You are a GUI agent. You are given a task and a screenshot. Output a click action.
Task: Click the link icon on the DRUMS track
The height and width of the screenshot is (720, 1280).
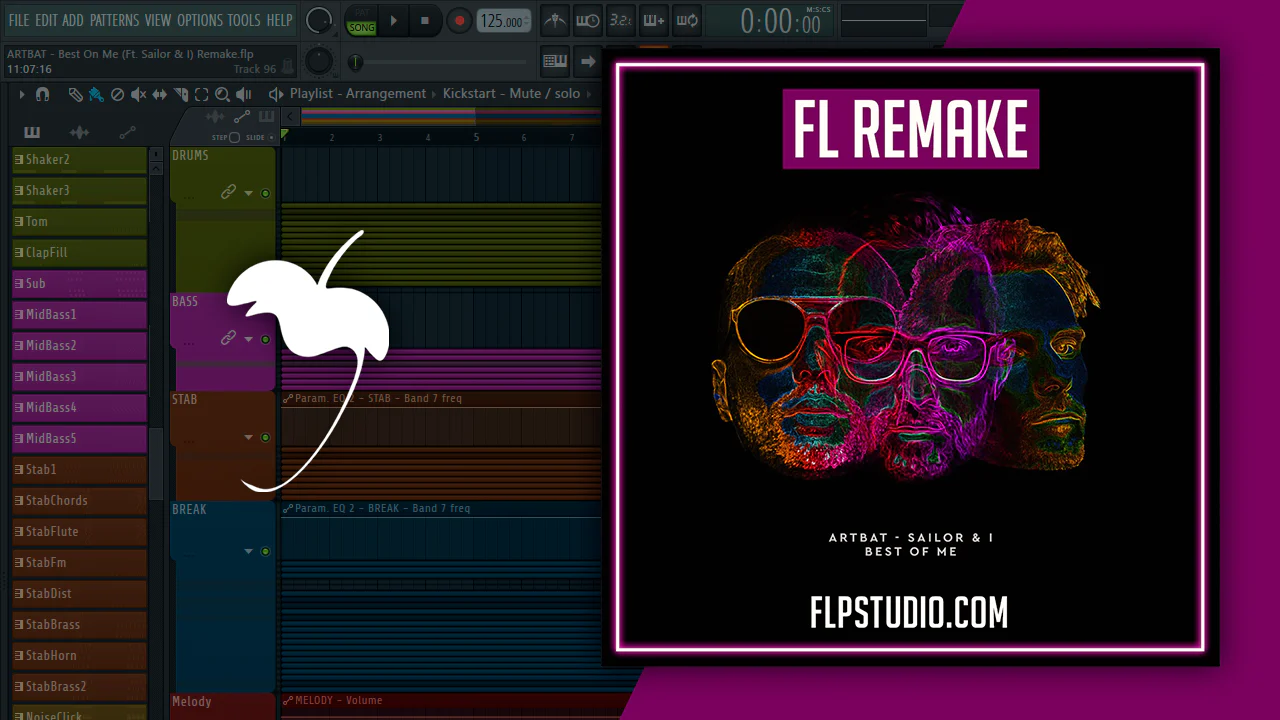point(228,192)
